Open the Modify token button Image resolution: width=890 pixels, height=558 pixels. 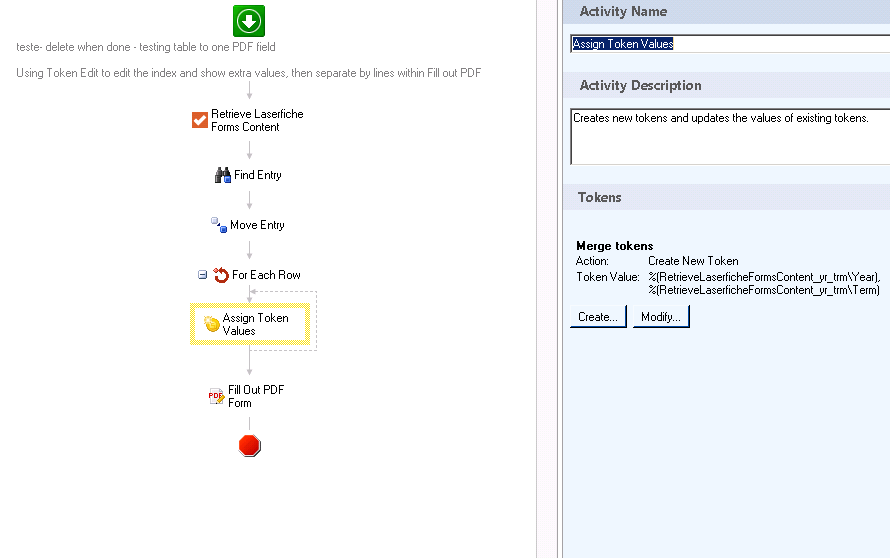[x=661, y=317]
